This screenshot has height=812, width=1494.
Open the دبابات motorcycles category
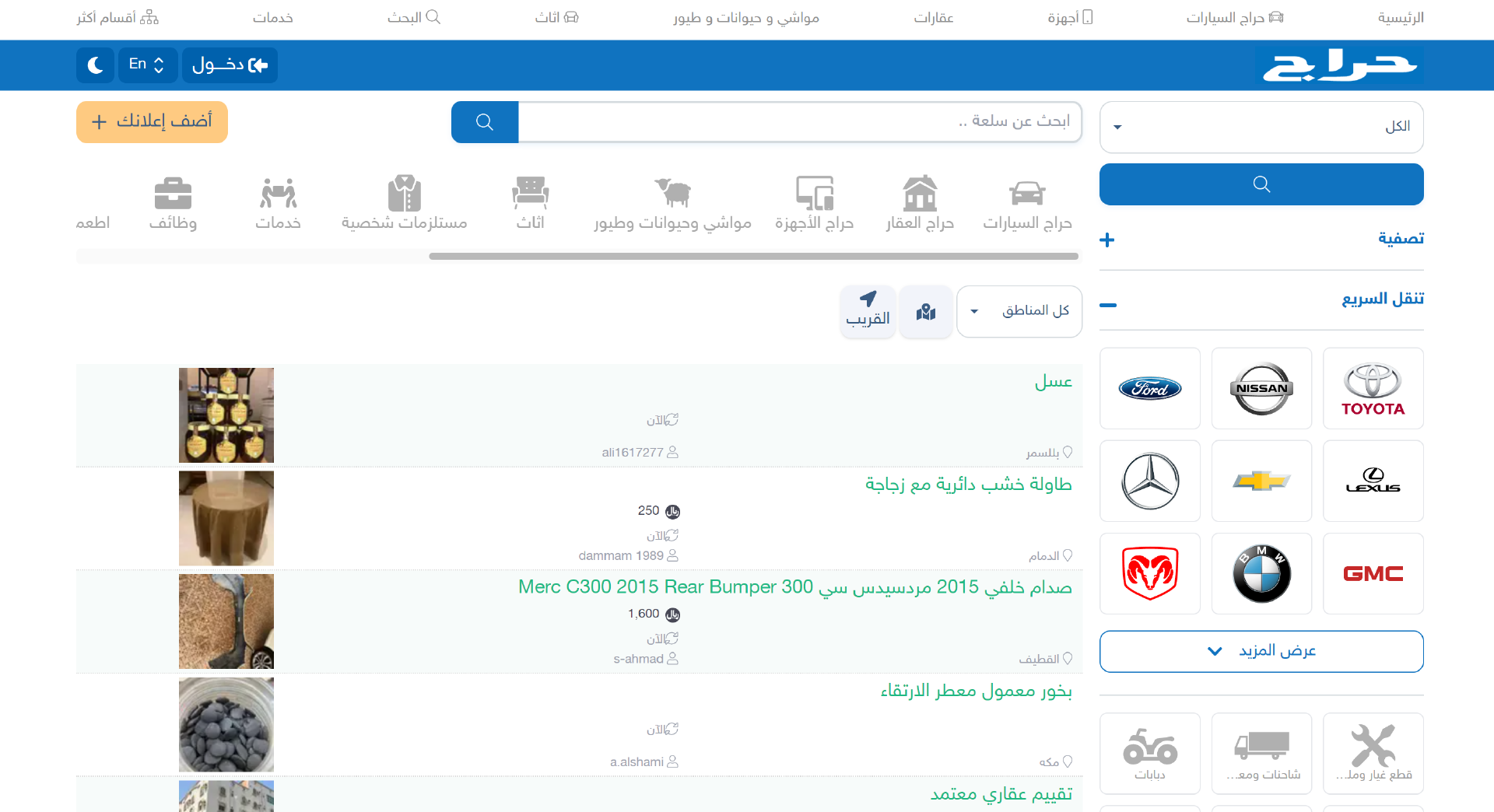pos(1150,754)
